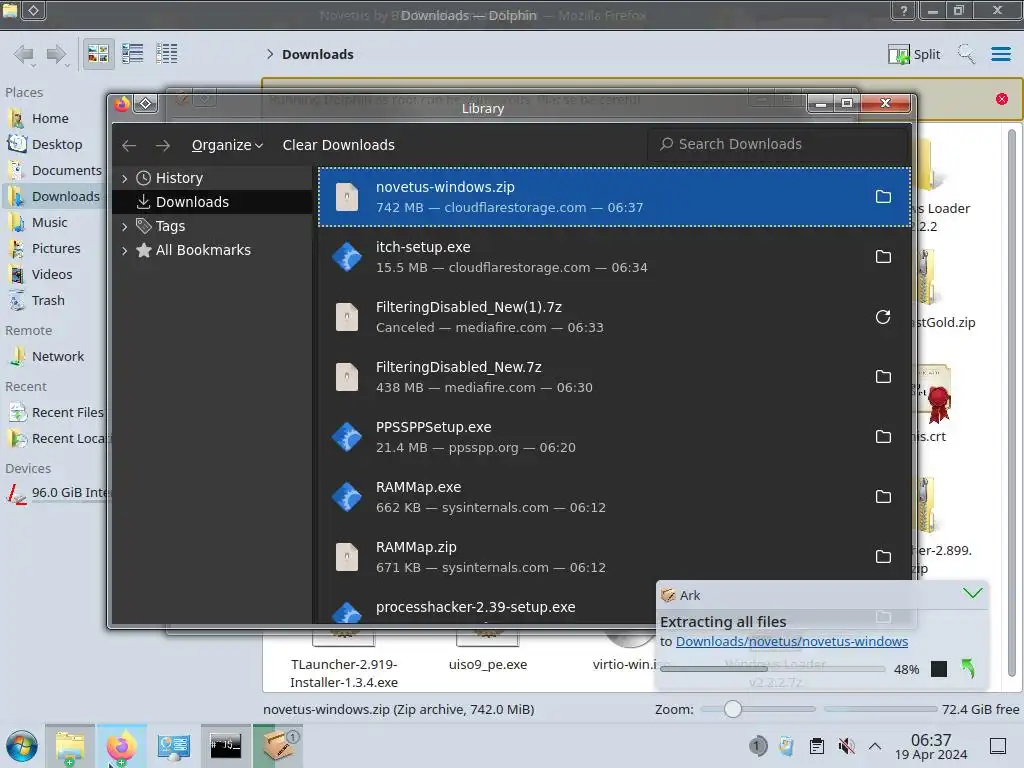The image size is (1024, 768).
Task: Dismiss the root warning message bar
Action: (1002, 99)
